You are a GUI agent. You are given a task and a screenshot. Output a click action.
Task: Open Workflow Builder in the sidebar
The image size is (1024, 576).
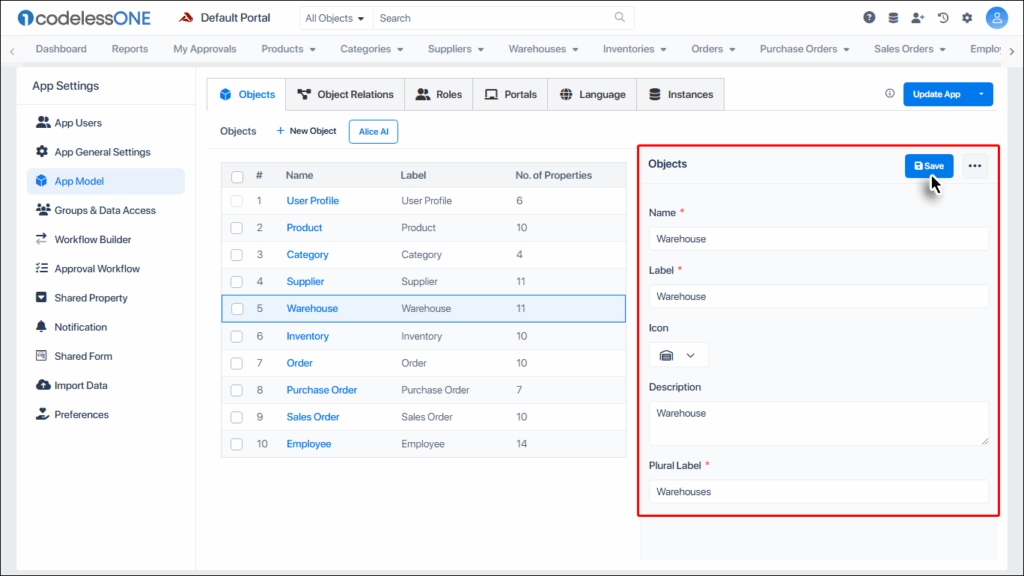click(92, 240)
